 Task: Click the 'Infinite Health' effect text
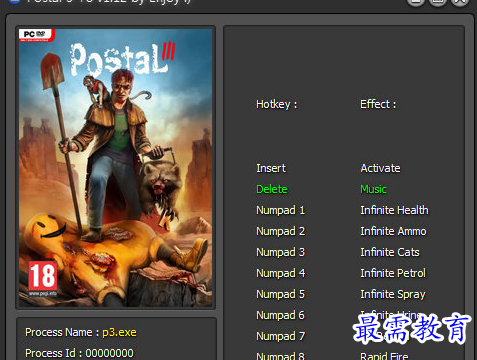tap(394, 210)
